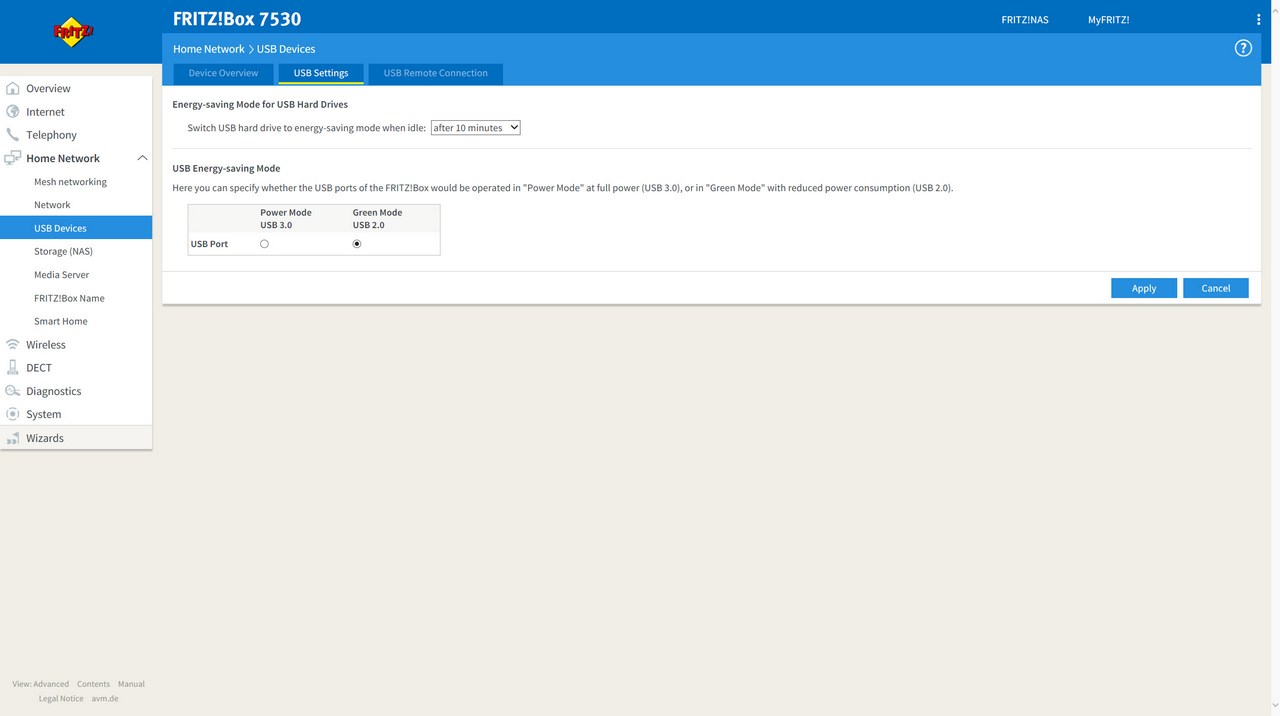
Task: Select Power Mode USB 3.0 radio button
Action: (x=264, y=244)
